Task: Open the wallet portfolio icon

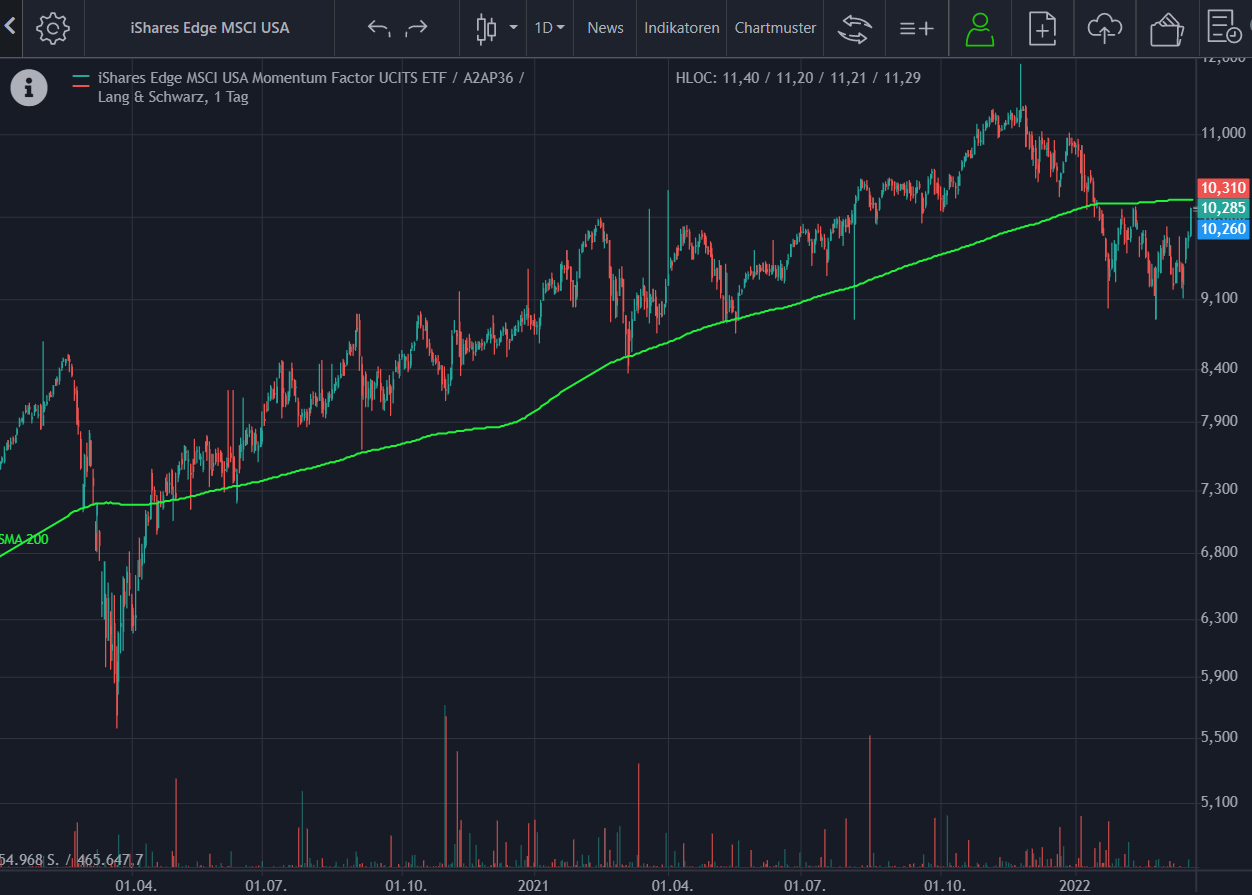Action: coord(1166,28)
